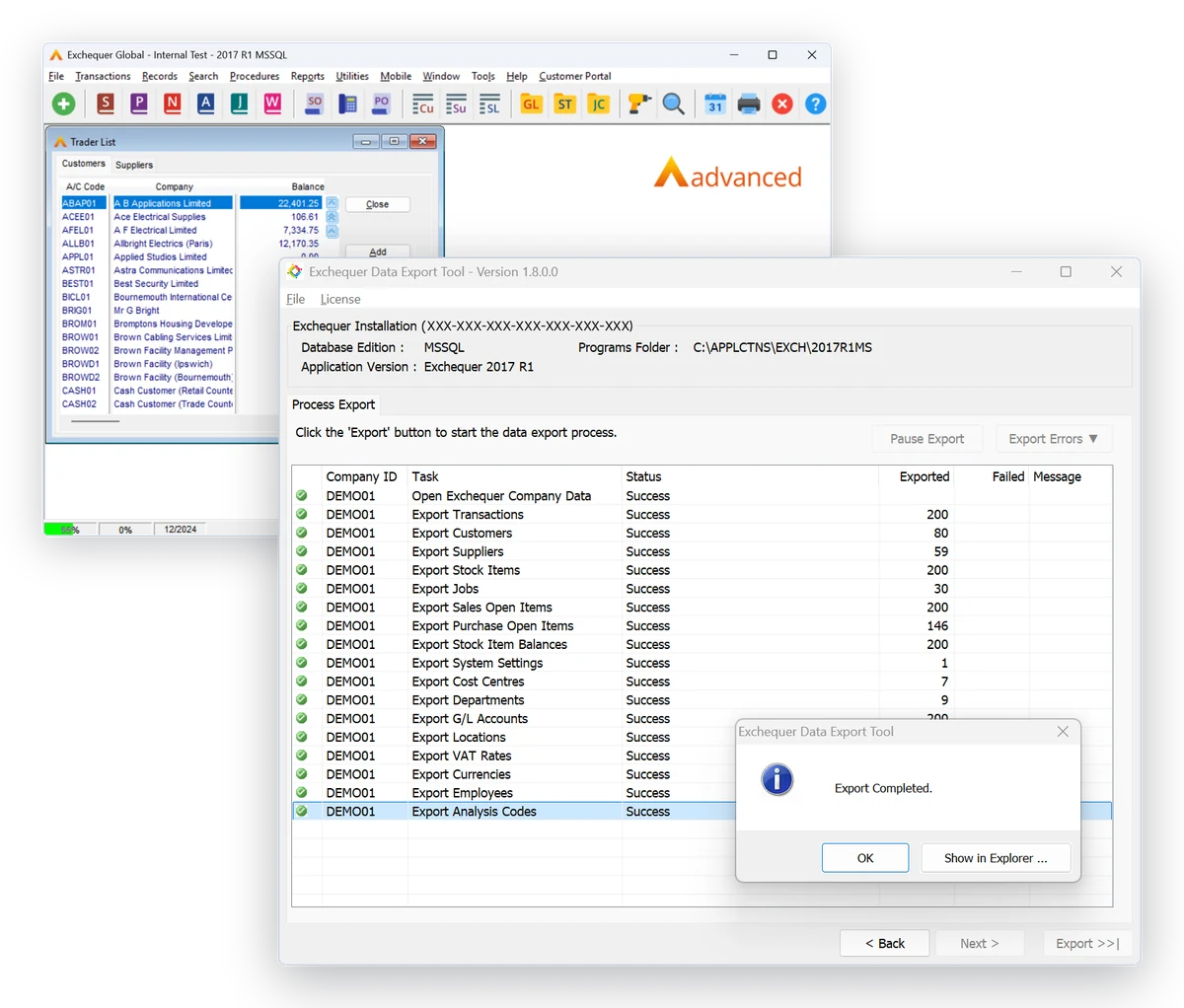Click the Pause Export button

[x=927, y=439]
